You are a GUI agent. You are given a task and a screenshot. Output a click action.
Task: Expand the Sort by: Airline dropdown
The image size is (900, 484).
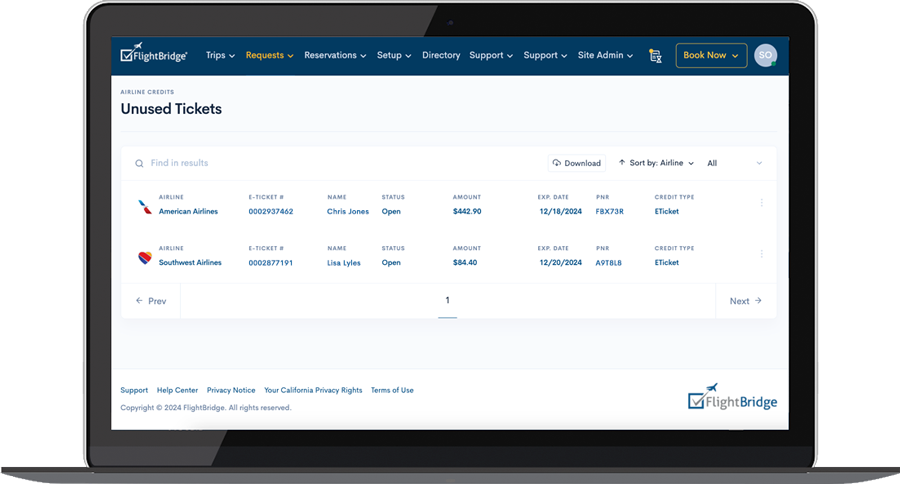click(x=656, y=163)
